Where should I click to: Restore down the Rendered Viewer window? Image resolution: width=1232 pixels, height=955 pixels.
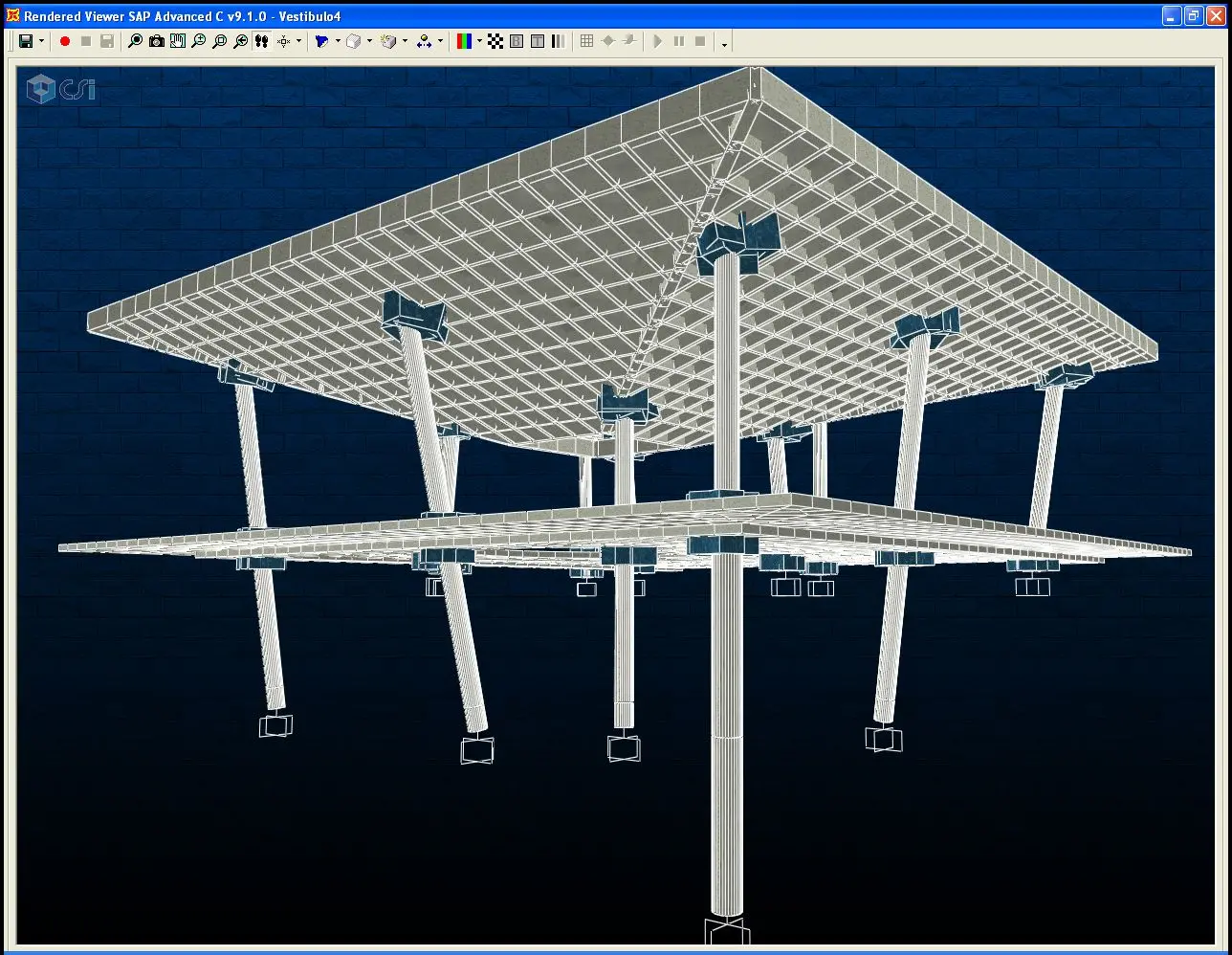(1193, 15)
